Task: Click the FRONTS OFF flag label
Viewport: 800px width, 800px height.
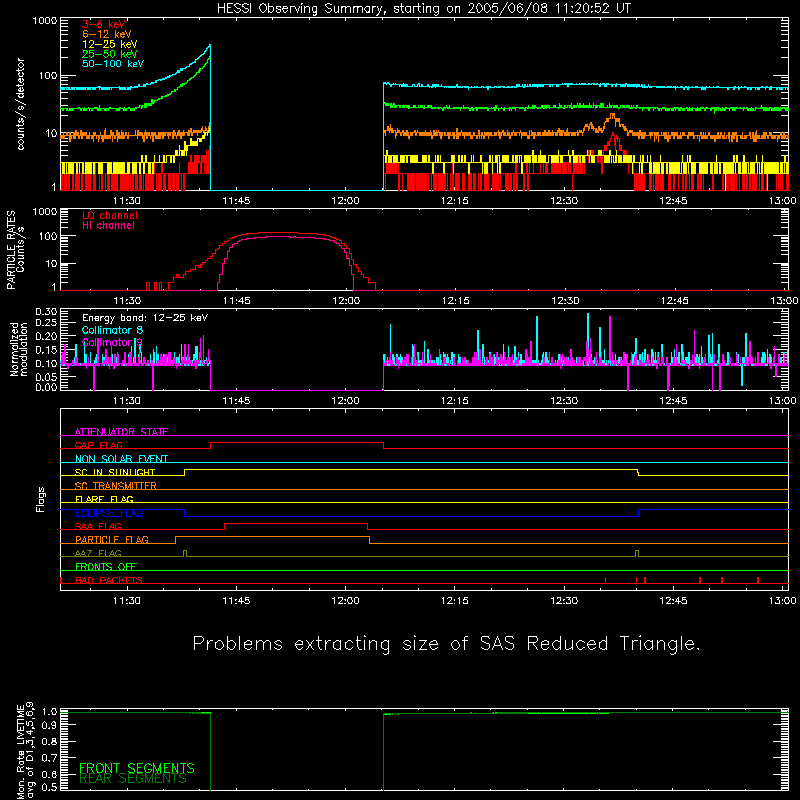Action: pos(106,567)
